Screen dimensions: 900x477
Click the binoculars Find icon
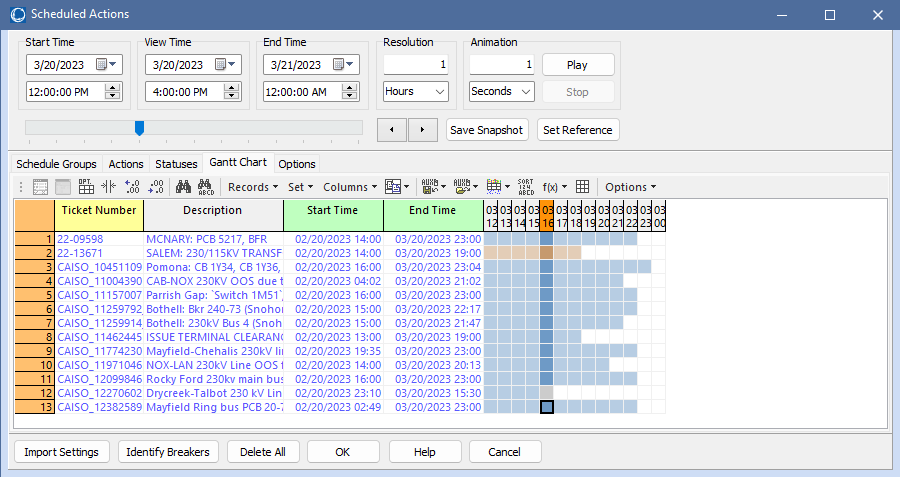183,187
